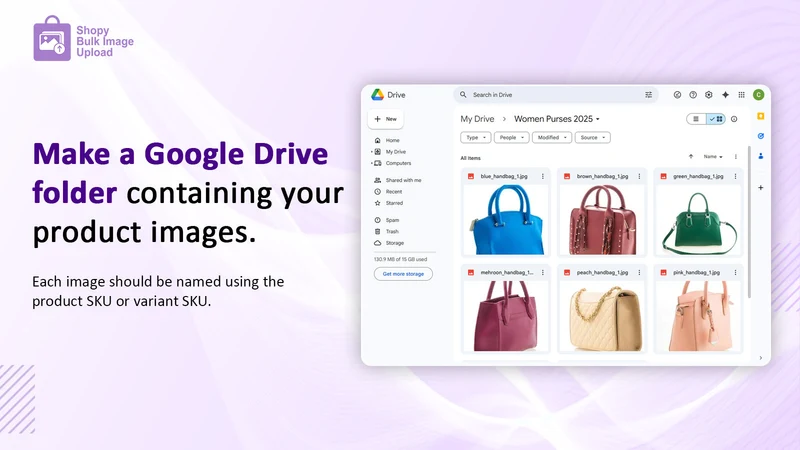Viewport: 800px width, 450px height.
Task: Open more options for mehroon_handbag file
Action: pos(543,273)
